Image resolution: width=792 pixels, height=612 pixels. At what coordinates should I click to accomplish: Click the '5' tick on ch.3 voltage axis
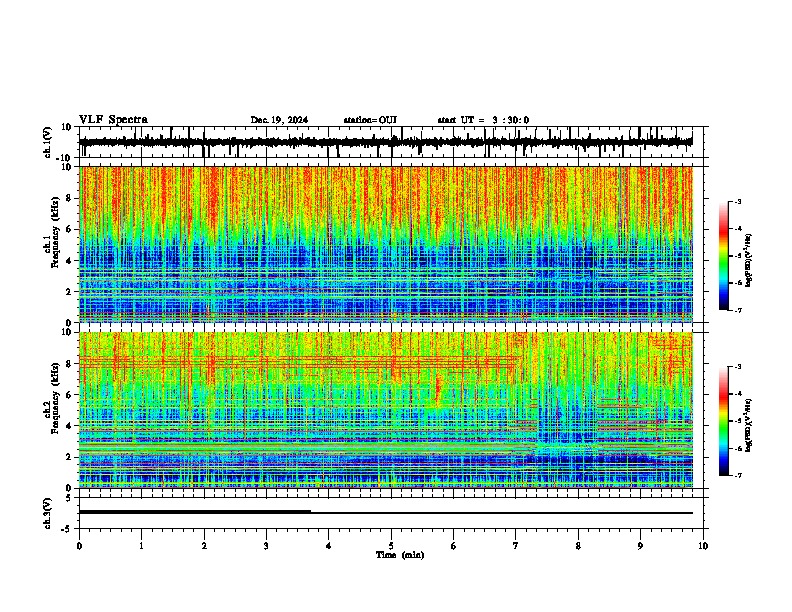[x=69, y=497]
